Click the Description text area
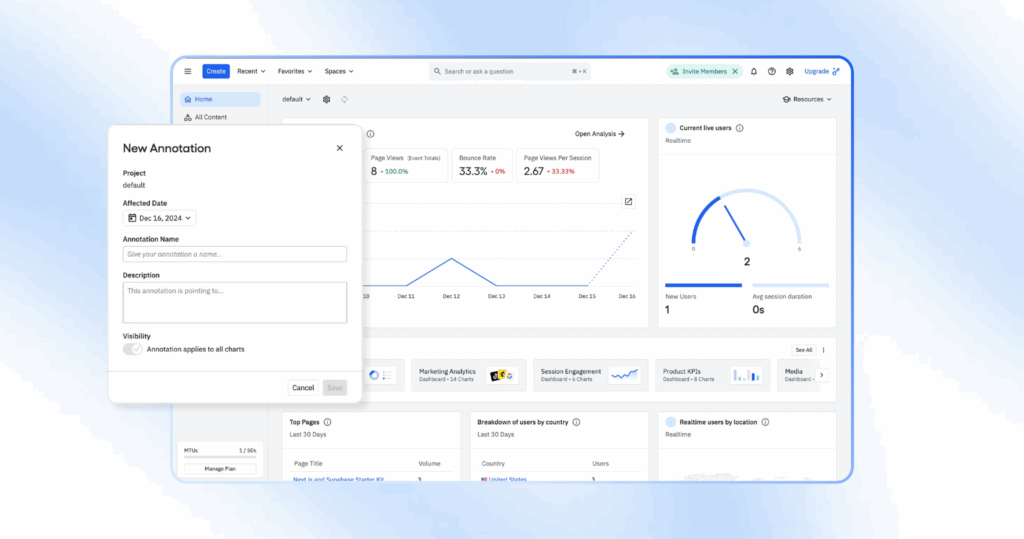The width and height of the screenshot is (1024, 539). point(234,302)
